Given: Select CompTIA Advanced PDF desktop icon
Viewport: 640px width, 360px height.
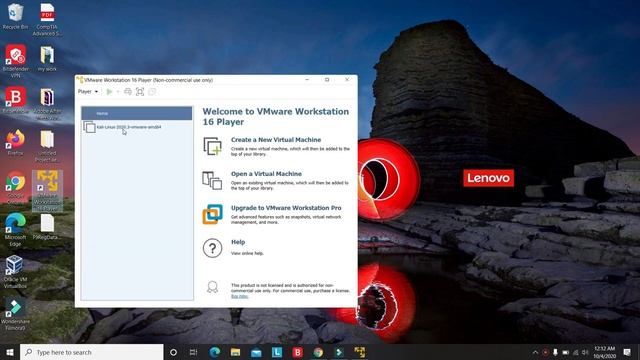Looking at the screenshot, I should click(47, 20).
